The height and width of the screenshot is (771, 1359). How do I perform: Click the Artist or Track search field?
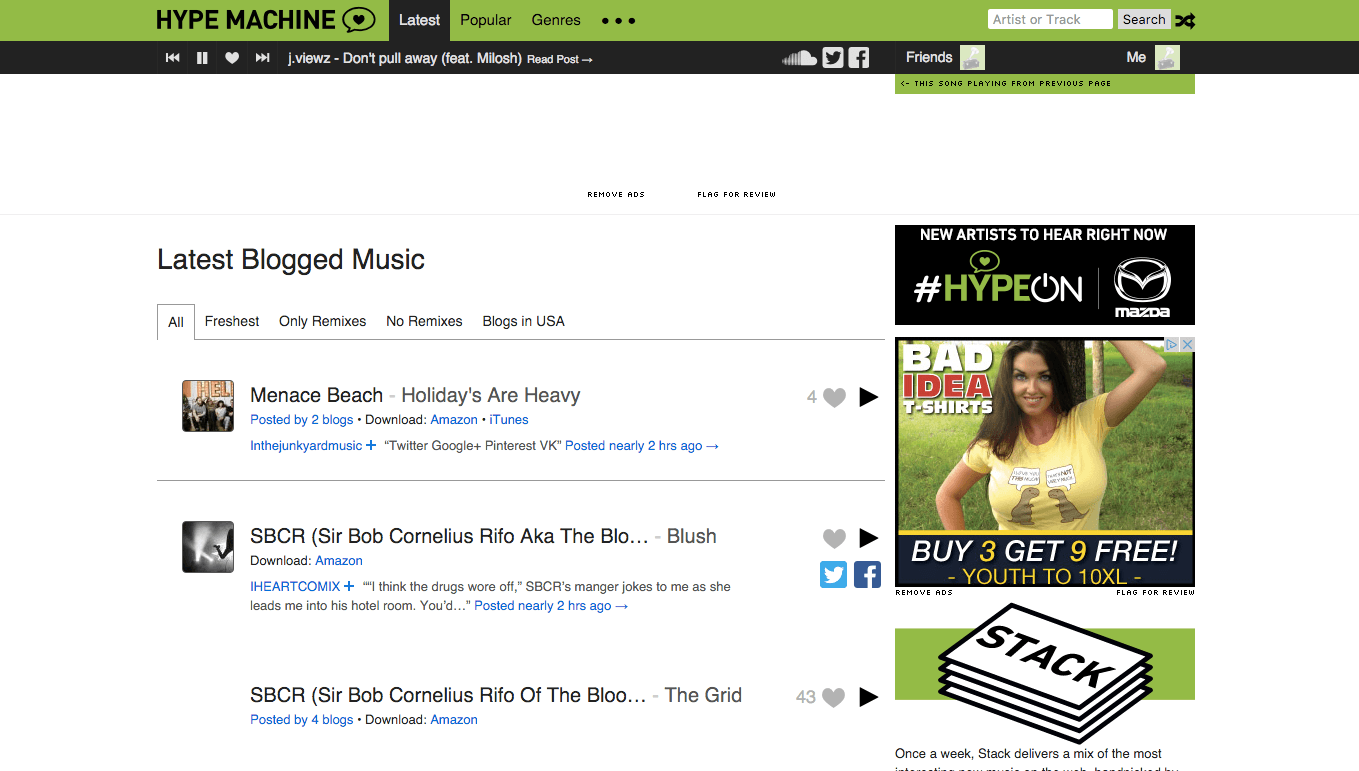[x=1050, y=19]
